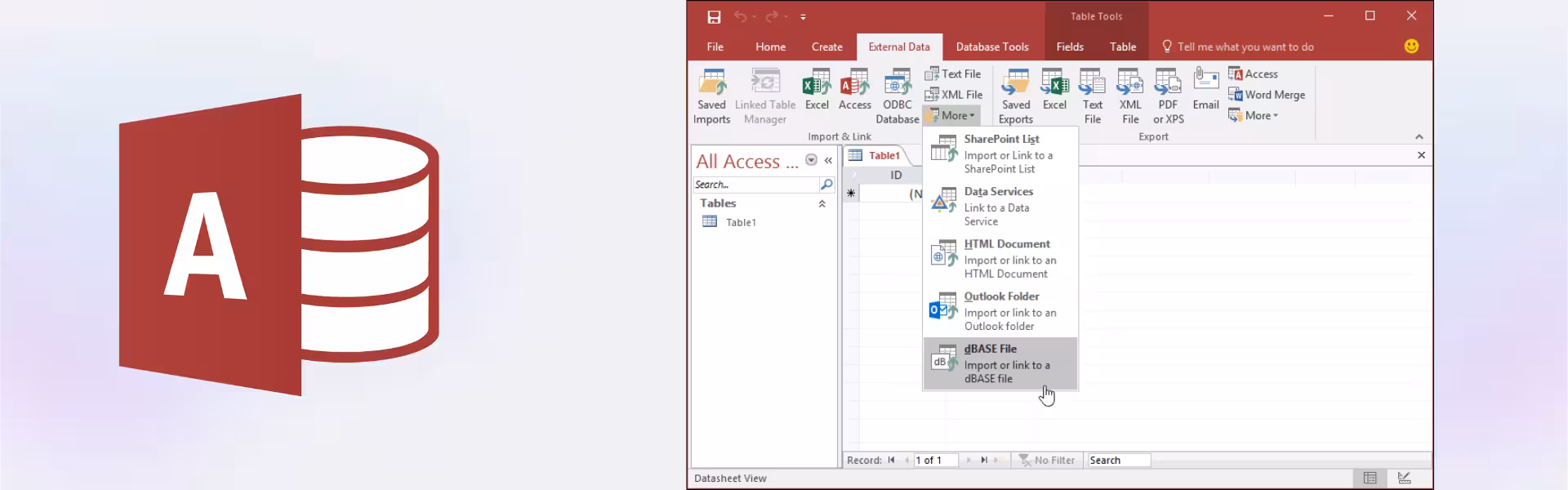Export to Access database
Screen dimensions: 1568x490
[x=1253, y=73]
